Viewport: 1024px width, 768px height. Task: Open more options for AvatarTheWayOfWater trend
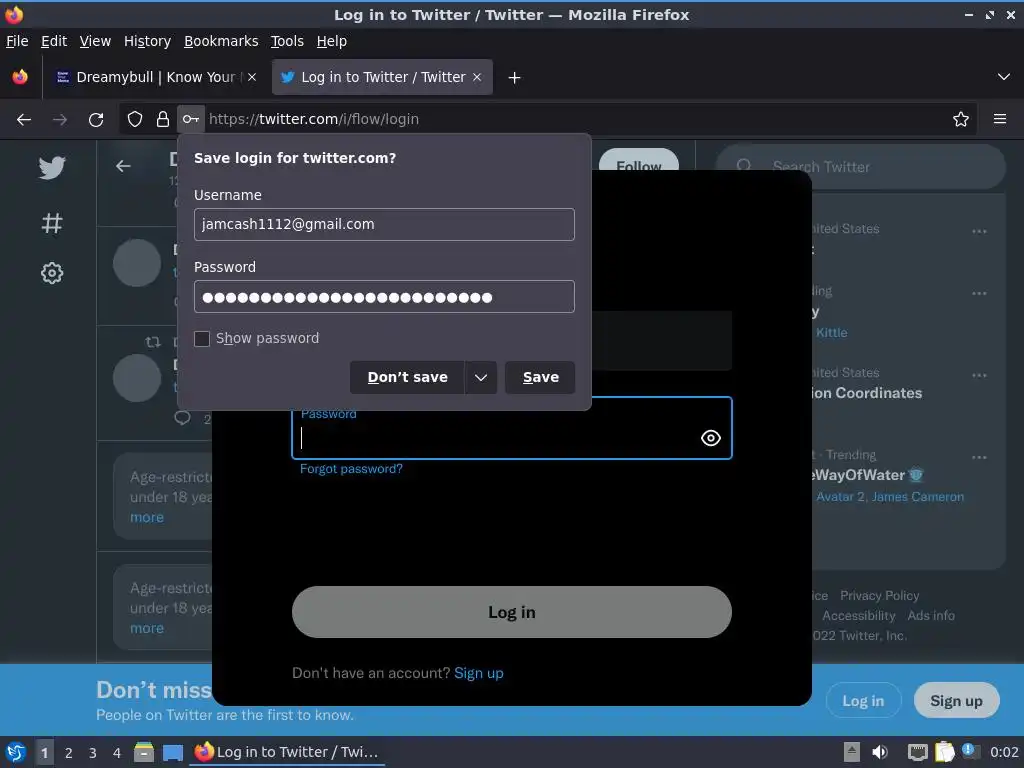click(979, 457)
